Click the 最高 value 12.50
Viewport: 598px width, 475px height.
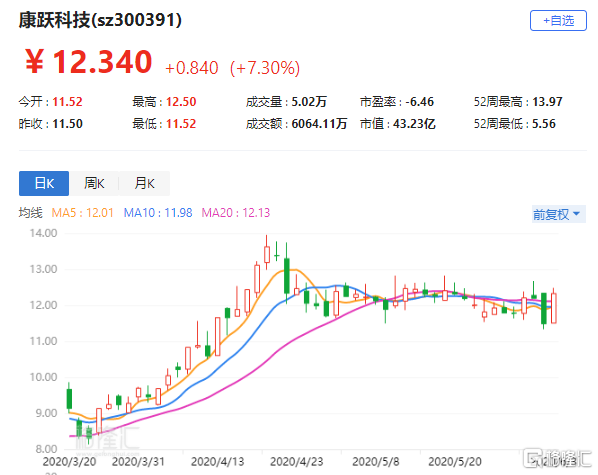pos(181,102)
